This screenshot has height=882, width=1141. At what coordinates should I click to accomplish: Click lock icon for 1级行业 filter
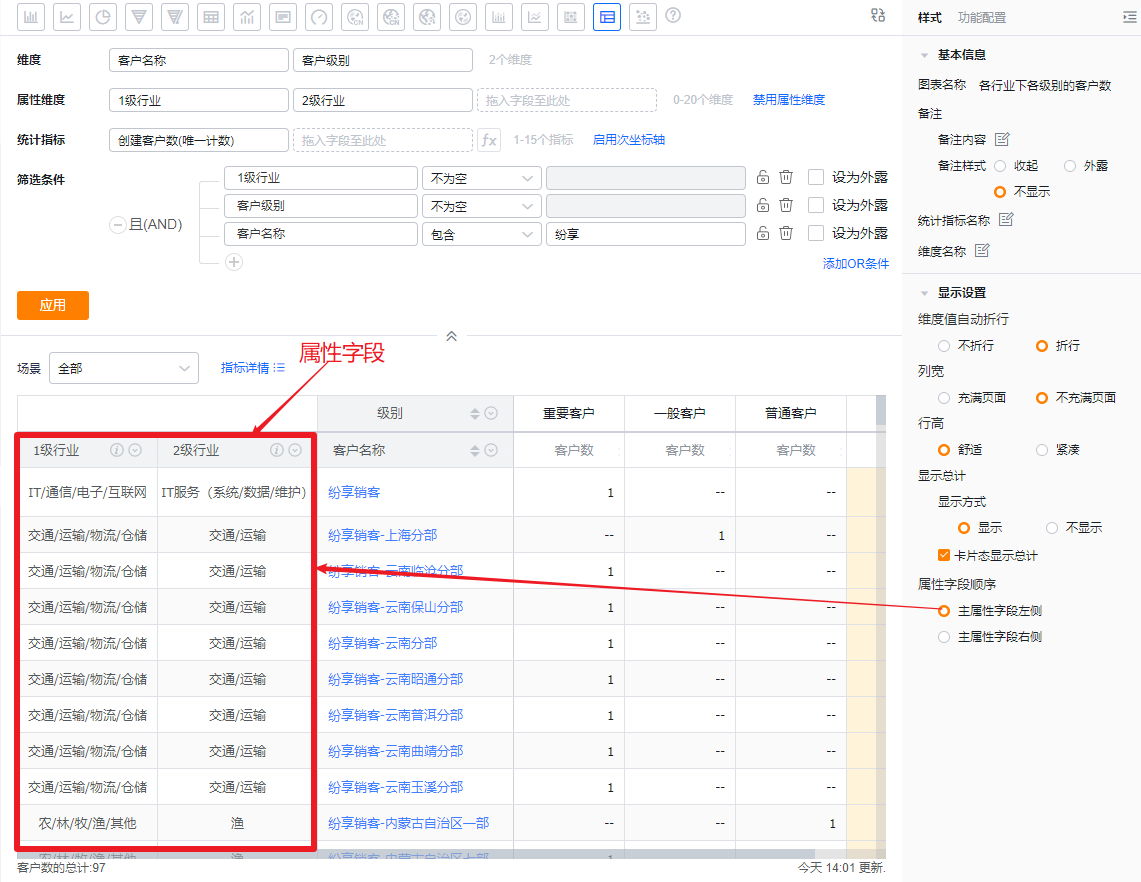click(x=762, y=178)
